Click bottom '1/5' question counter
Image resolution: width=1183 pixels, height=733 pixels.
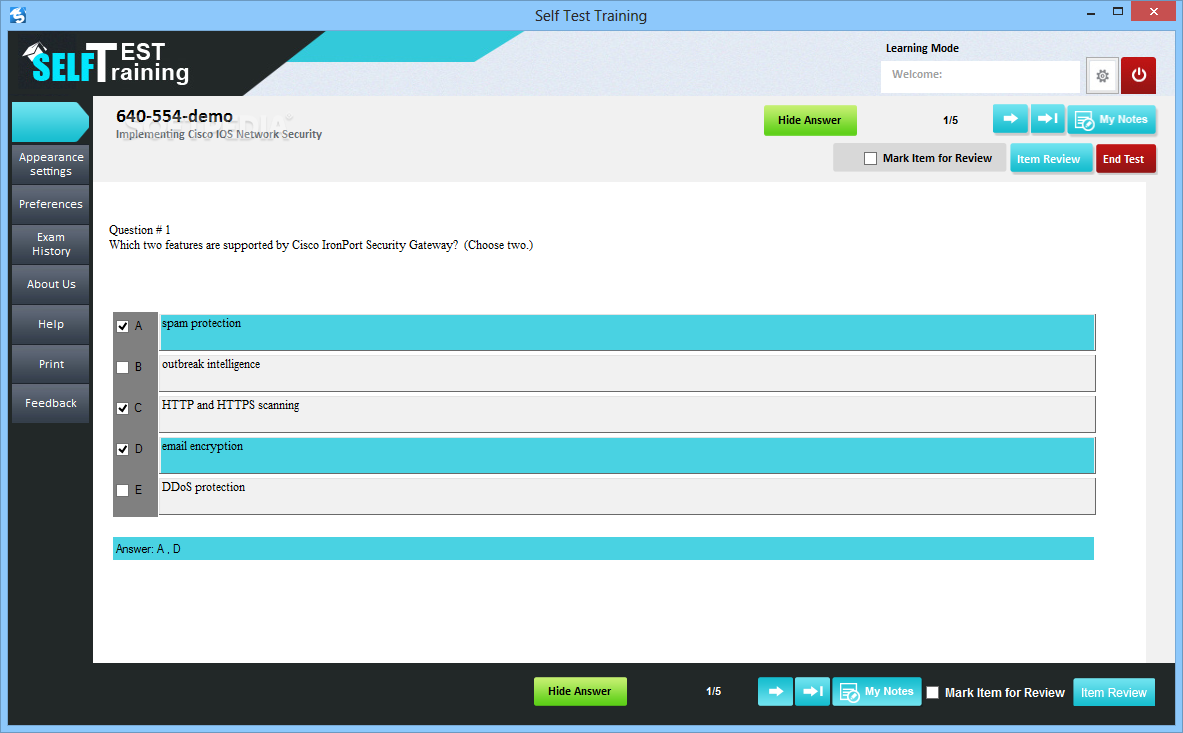click(x=714, y=692)
